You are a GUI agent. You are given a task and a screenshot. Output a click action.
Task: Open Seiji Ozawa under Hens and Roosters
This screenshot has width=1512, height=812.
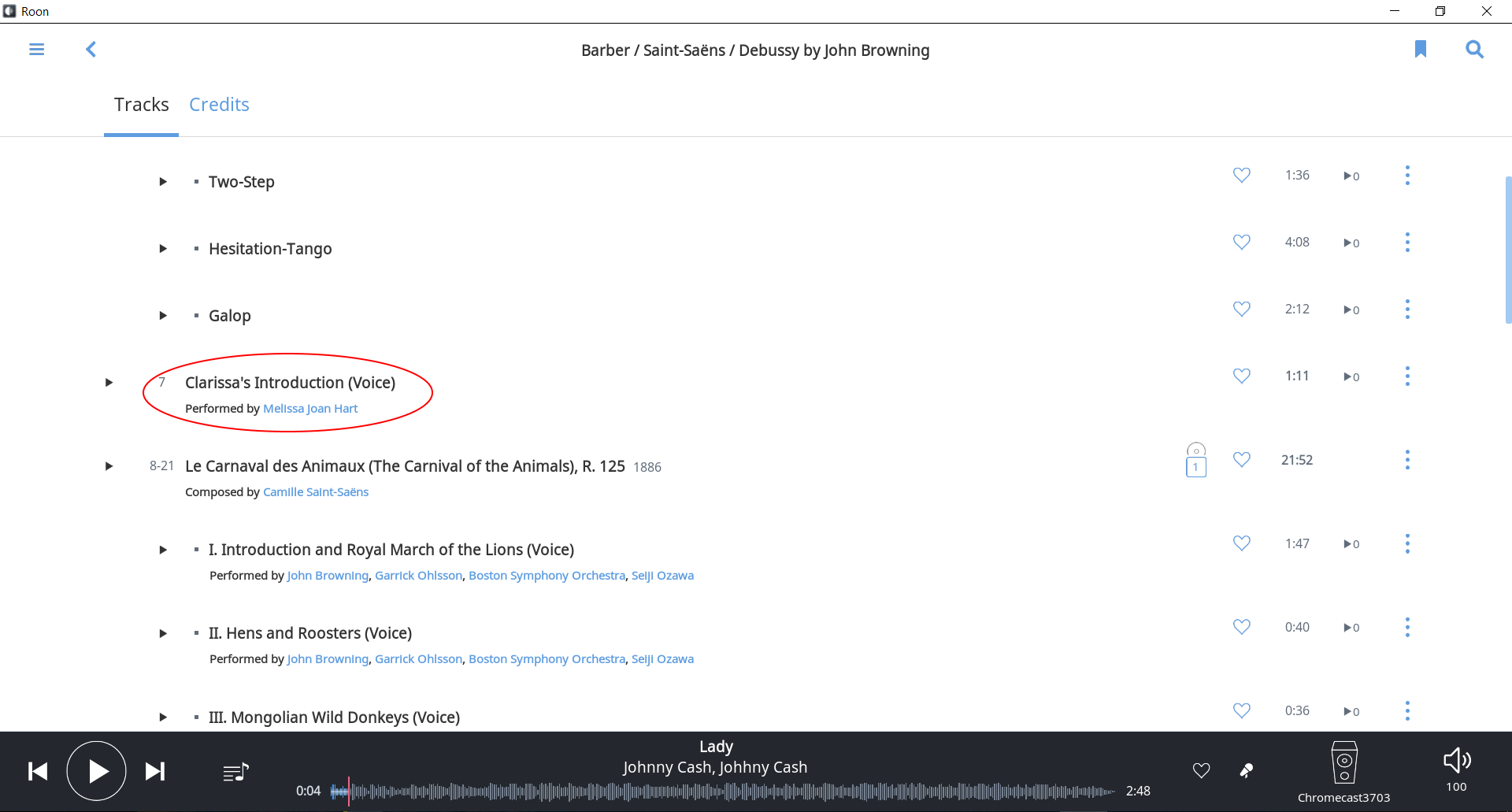[662, 659]
